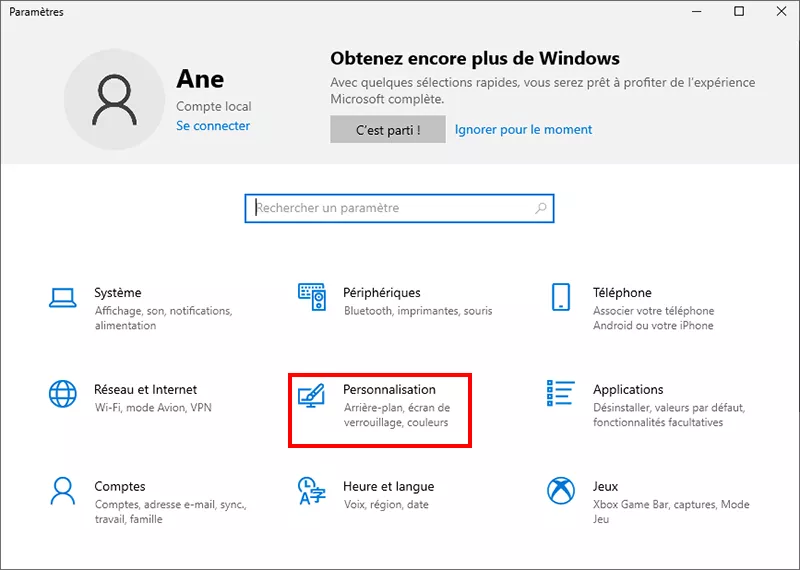Open the Personnalisation category label
This screenshot has width=800, height=570.
coord(389,389)
